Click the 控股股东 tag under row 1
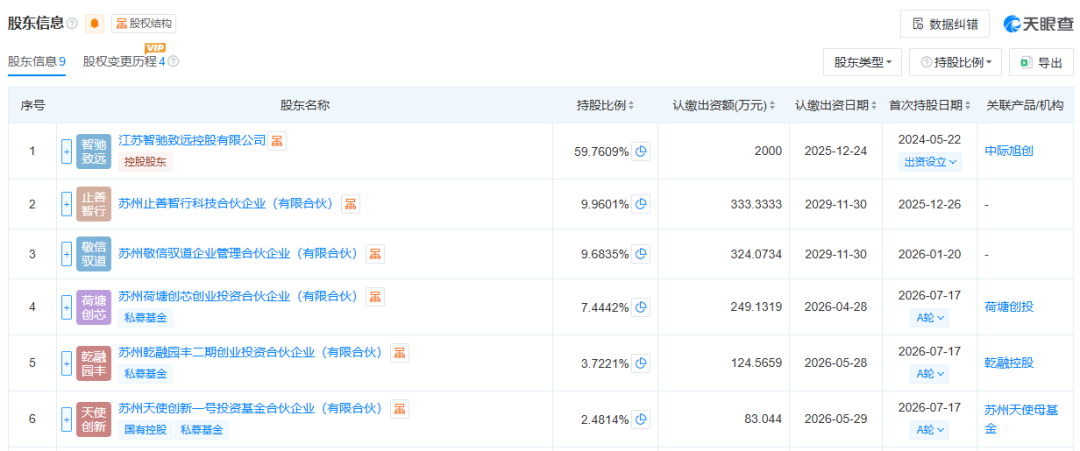The width and height of the screenshot is (1080, 451). coord(145,162)
